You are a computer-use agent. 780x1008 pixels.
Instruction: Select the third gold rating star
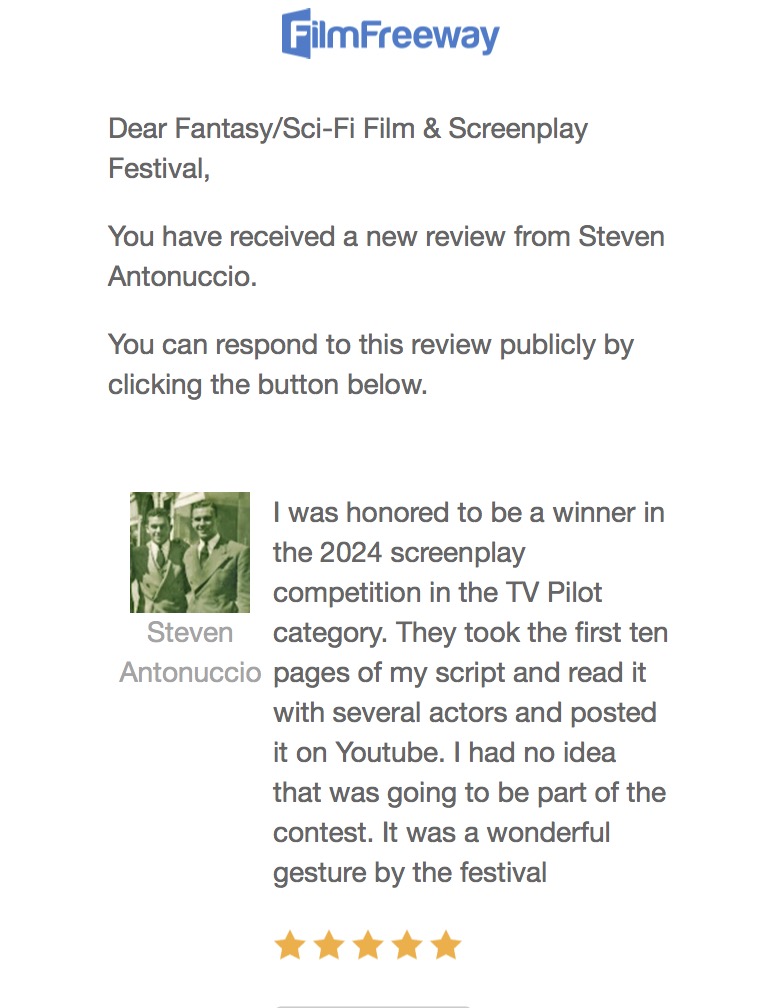click(x=367, y=945)
